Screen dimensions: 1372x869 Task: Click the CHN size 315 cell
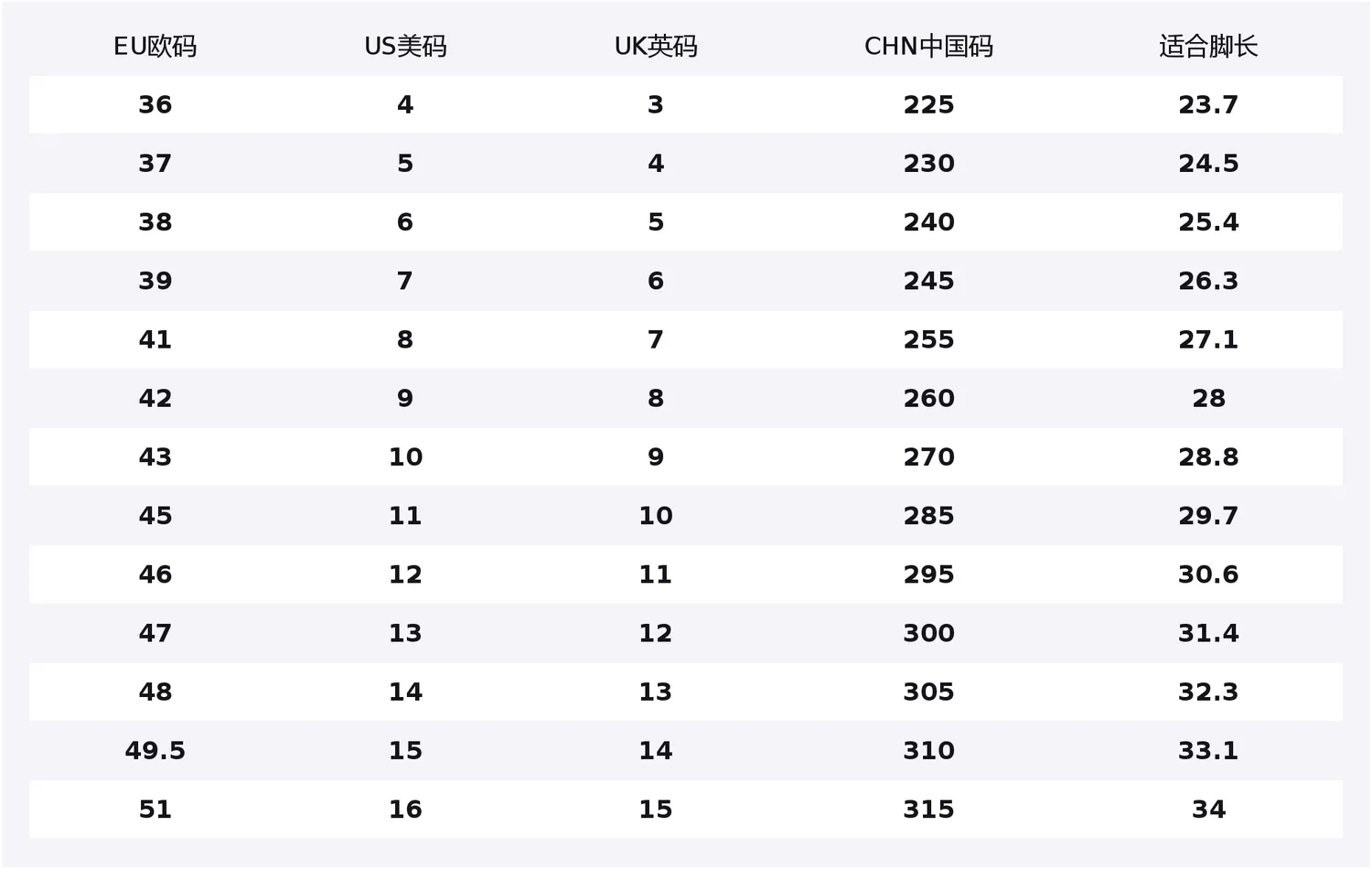(x=928, y=810)
